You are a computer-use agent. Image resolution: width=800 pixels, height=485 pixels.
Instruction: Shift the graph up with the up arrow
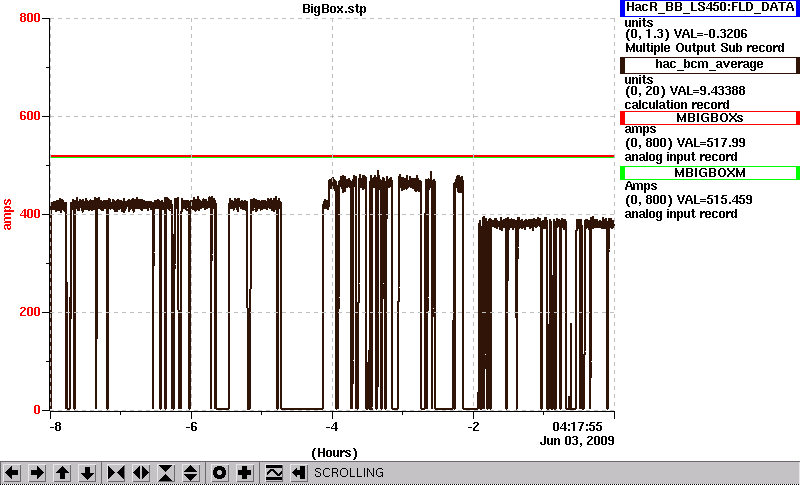coord(62,473)
